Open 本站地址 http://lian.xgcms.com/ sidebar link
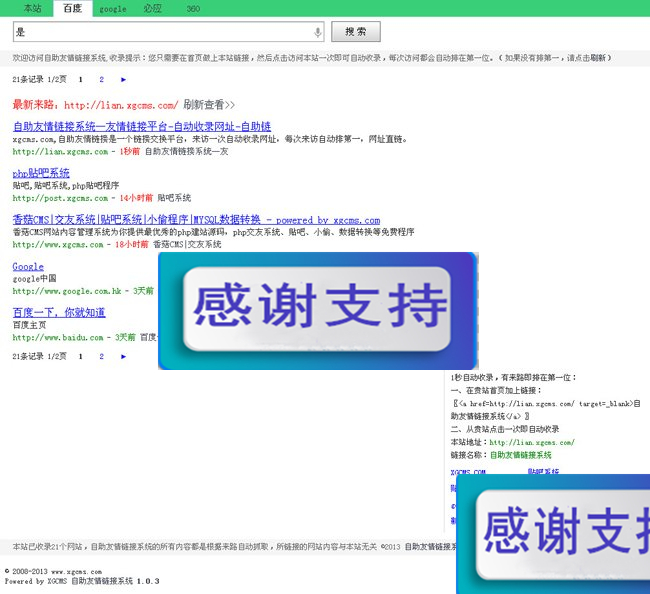 point(532,442)
